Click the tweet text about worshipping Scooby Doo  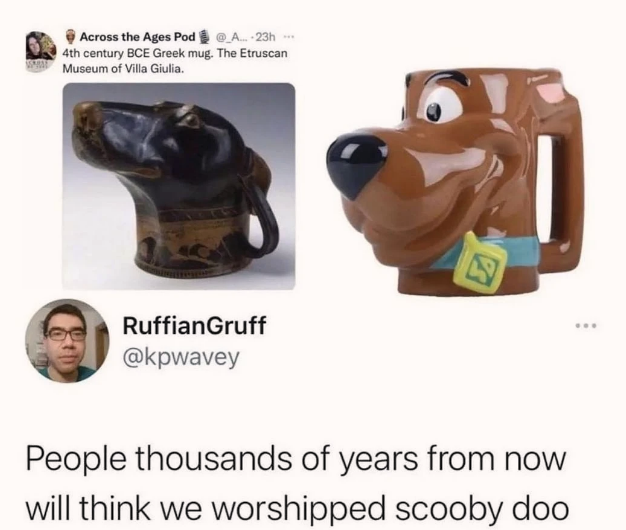(297, 484)
